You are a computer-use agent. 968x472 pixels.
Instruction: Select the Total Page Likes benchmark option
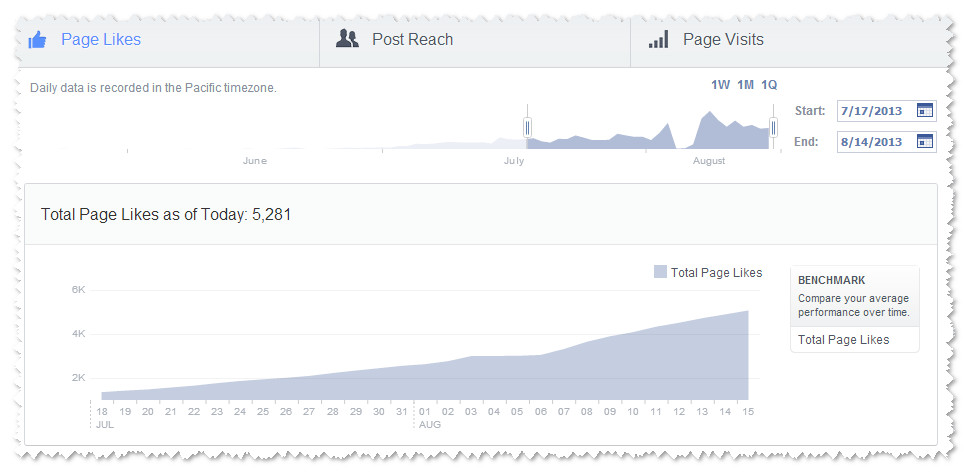(x=854, y=339)
